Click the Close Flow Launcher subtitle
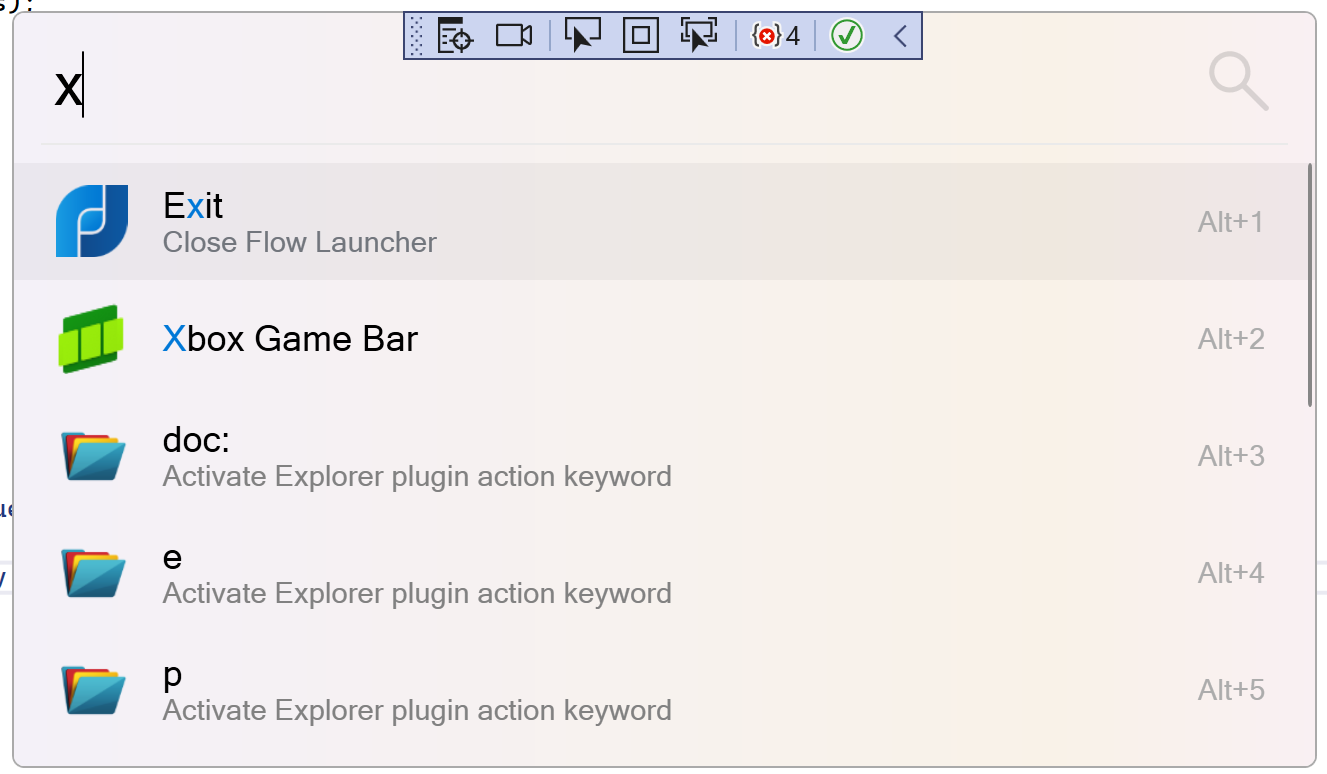Viewport: 1327px width, 774px height. click(300, 242)
